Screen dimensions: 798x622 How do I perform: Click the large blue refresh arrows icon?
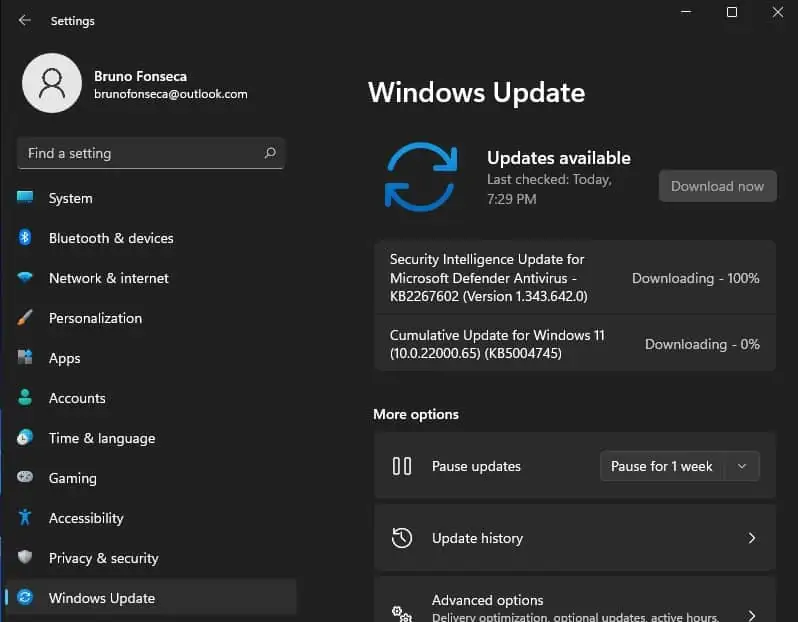pyautogui.click(x=421, y=177)
